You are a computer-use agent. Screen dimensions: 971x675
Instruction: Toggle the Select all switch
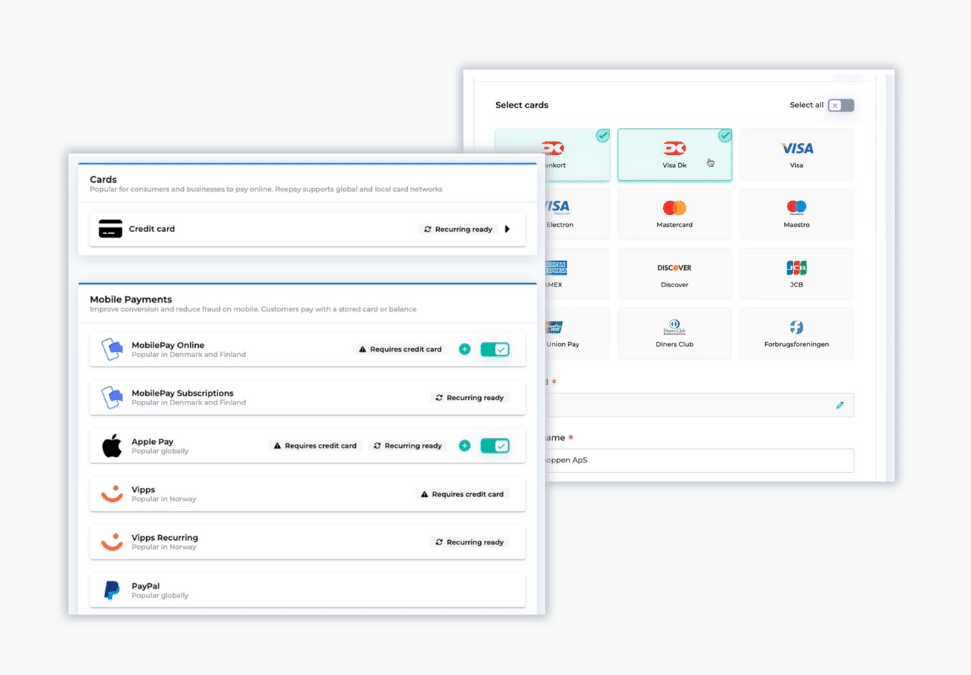point(841,105)
